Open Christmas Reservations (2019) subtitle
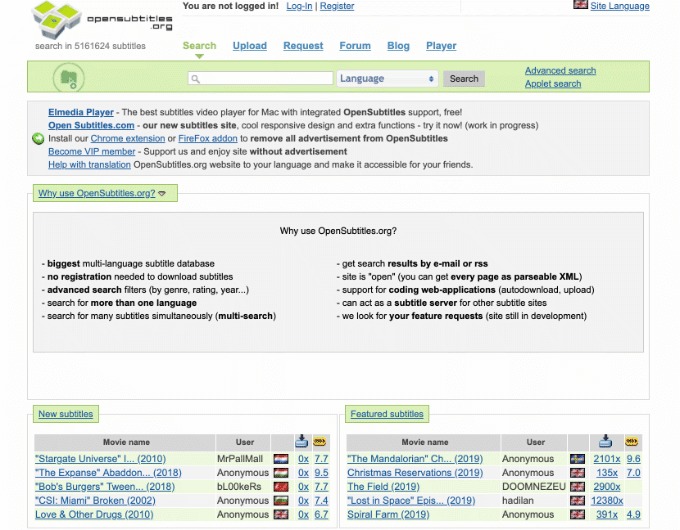Viewport: 680px width, 530px height. pos(415,473)
